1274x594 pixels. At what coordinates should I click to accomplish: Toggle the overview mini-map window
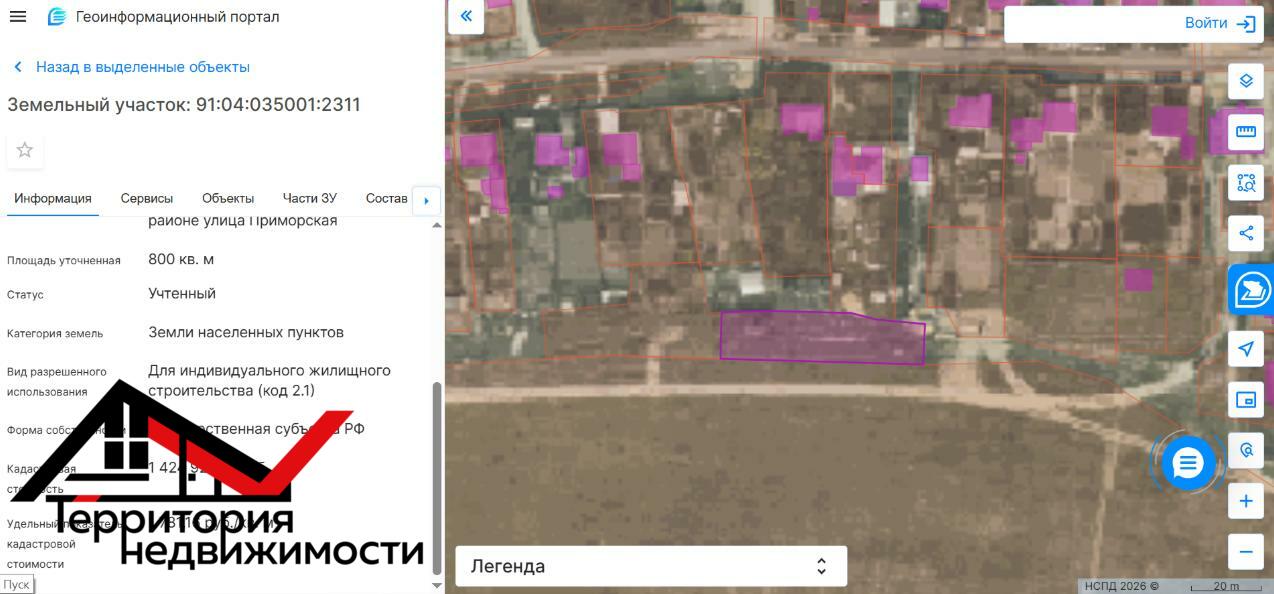[1245, 400]
